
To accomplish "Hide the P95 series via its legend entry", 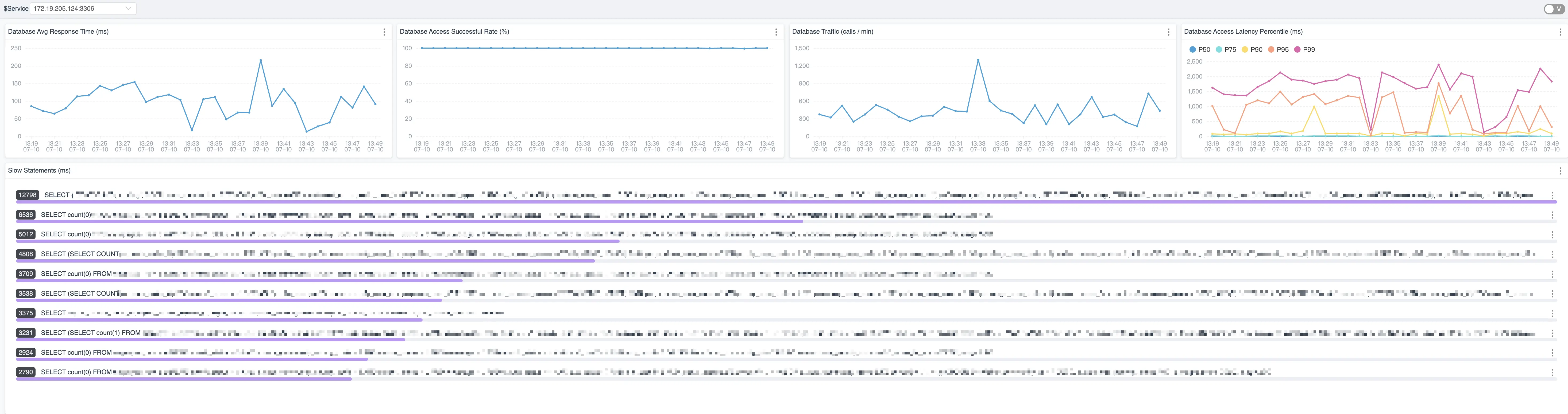I will pyautogui.click(x=1278, y=50).
